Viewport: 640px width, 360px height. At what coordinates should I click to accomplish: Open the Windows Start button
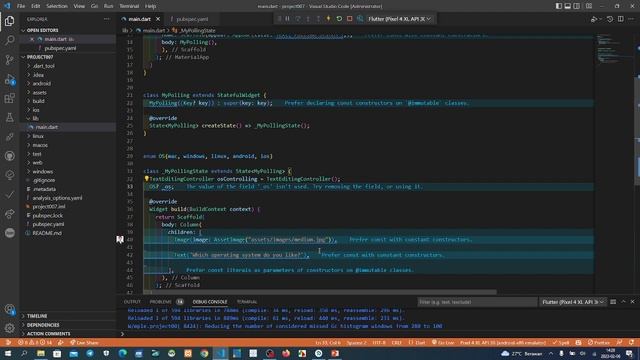[x=8, y=353]
